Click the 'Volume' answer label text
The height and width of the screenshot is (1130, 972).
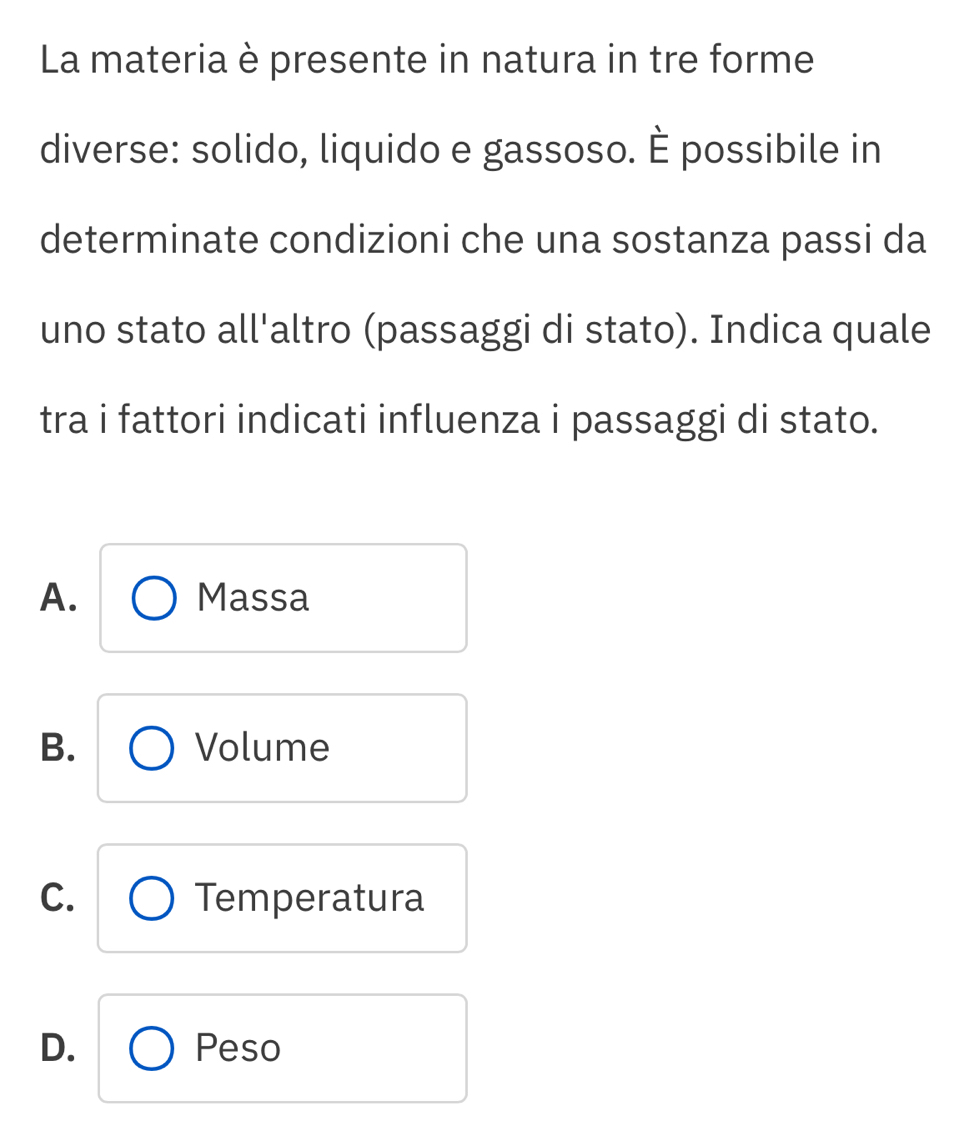click(x=263, y=748)
